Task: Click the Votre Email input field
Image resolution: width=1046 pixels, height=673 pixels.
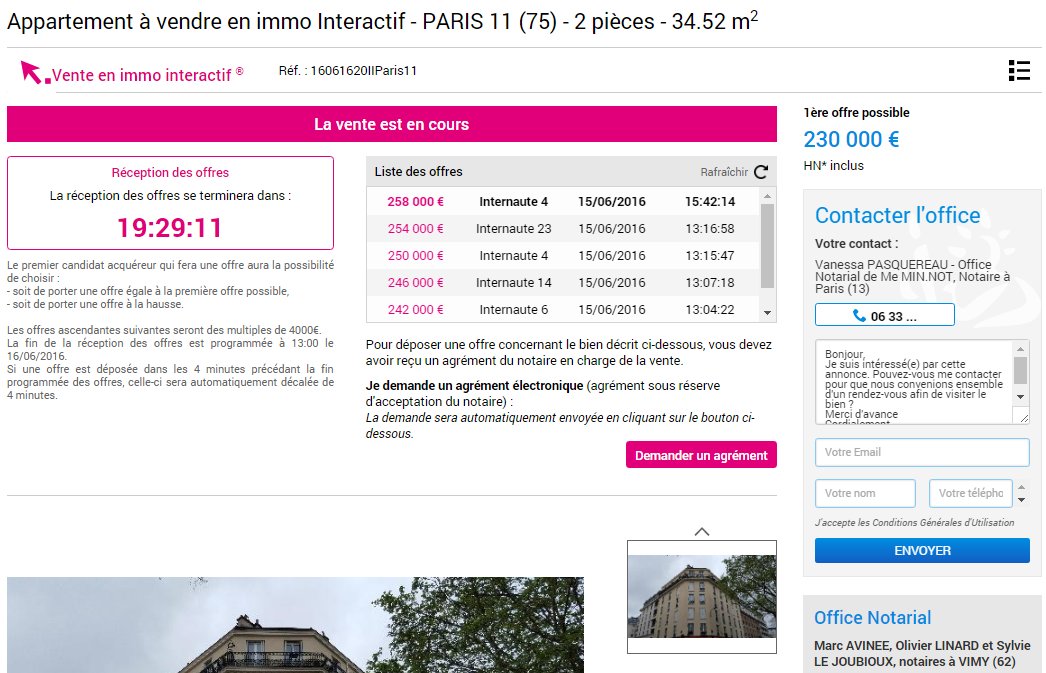Action: [921, 452]
